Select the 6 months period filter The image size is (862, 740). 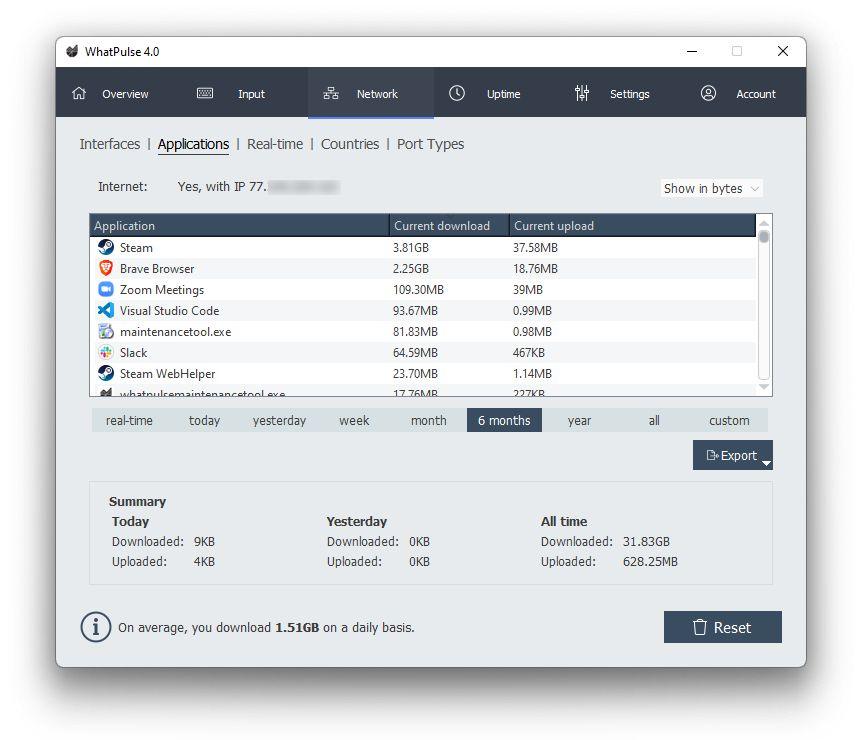504,421
